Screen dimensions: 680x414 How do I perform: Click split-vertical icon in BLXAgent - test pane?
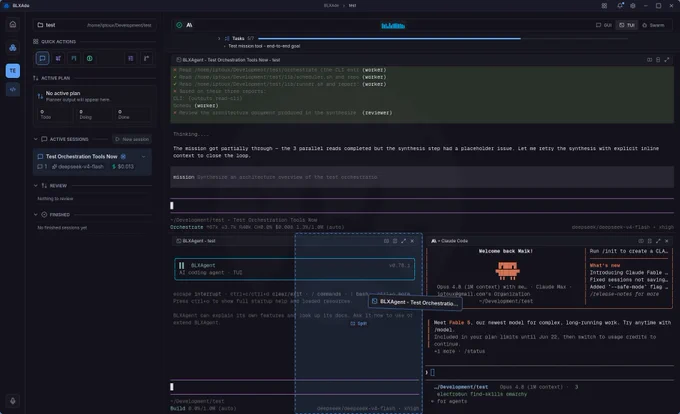click(395, 241)
